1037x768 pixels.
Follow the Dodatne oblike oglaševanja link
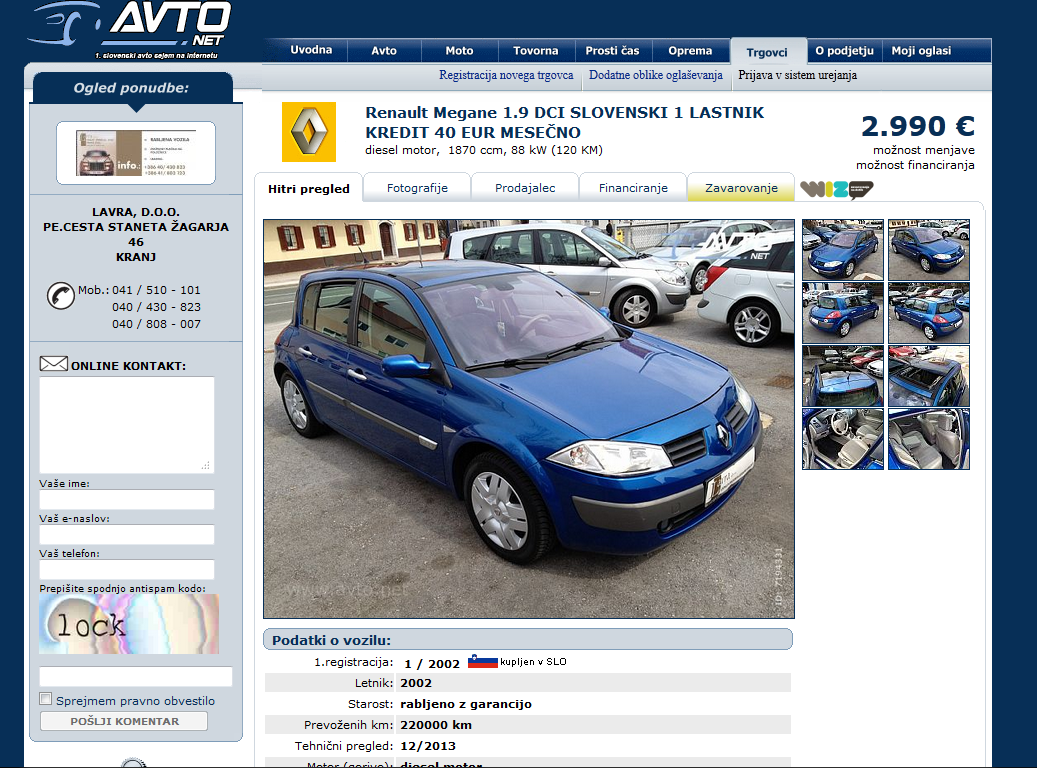(x=656, y=75)
